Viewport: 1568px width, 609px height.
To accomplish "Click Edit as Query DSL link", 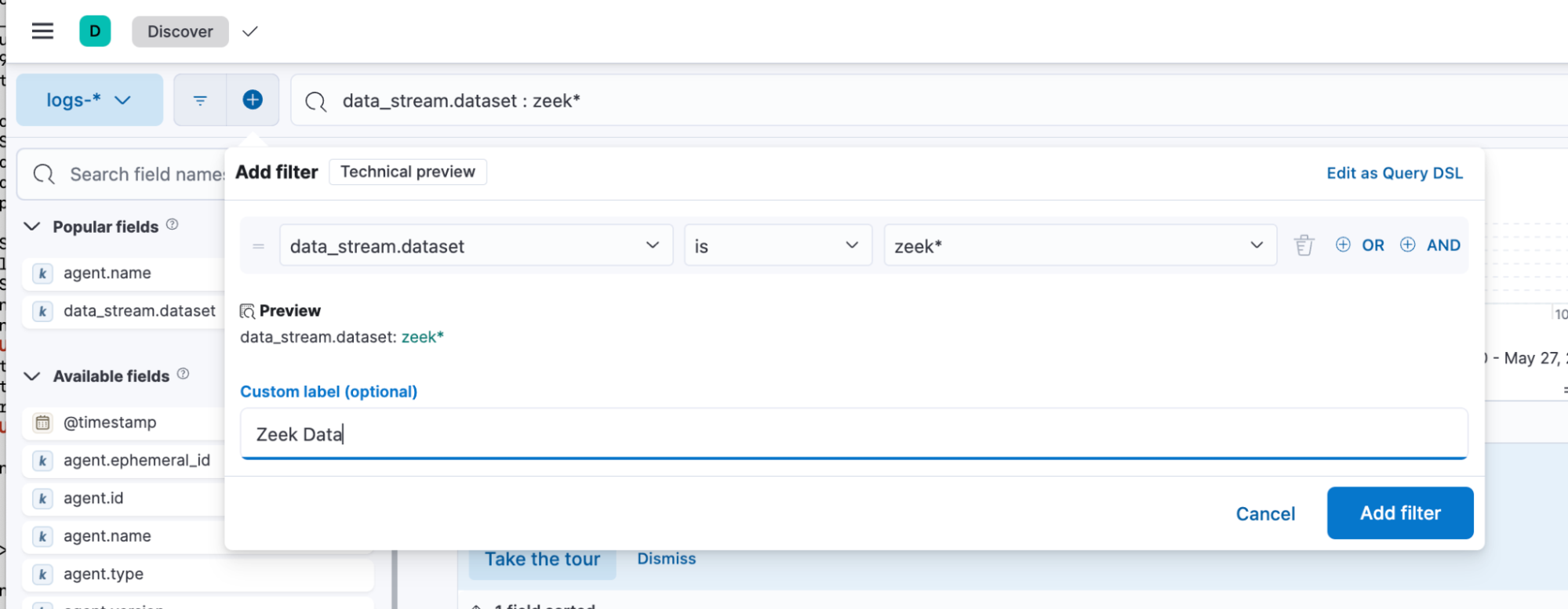I will point(1395,173).
